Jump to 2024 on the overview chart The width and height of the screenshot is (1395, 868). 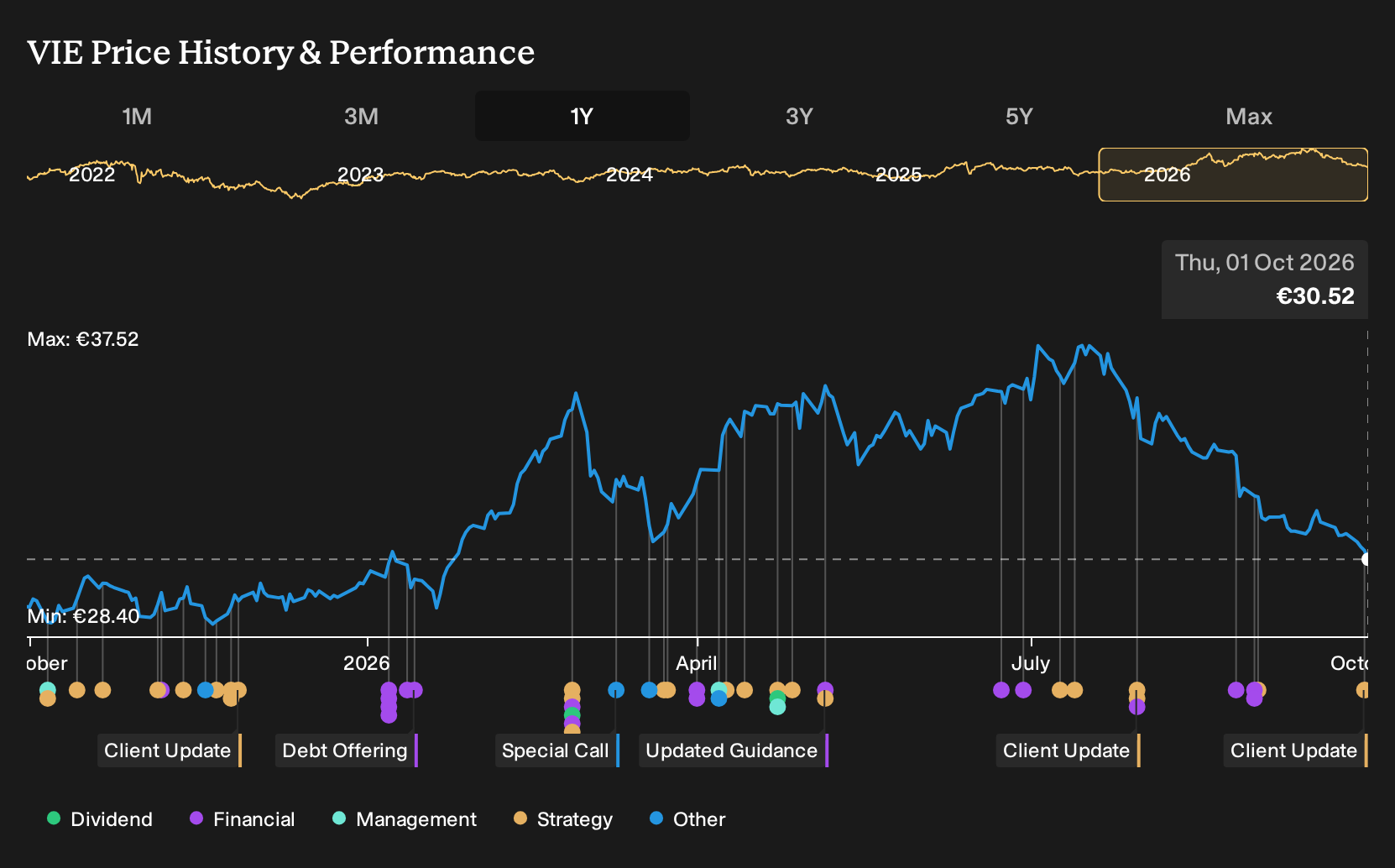tap(630, 175)
